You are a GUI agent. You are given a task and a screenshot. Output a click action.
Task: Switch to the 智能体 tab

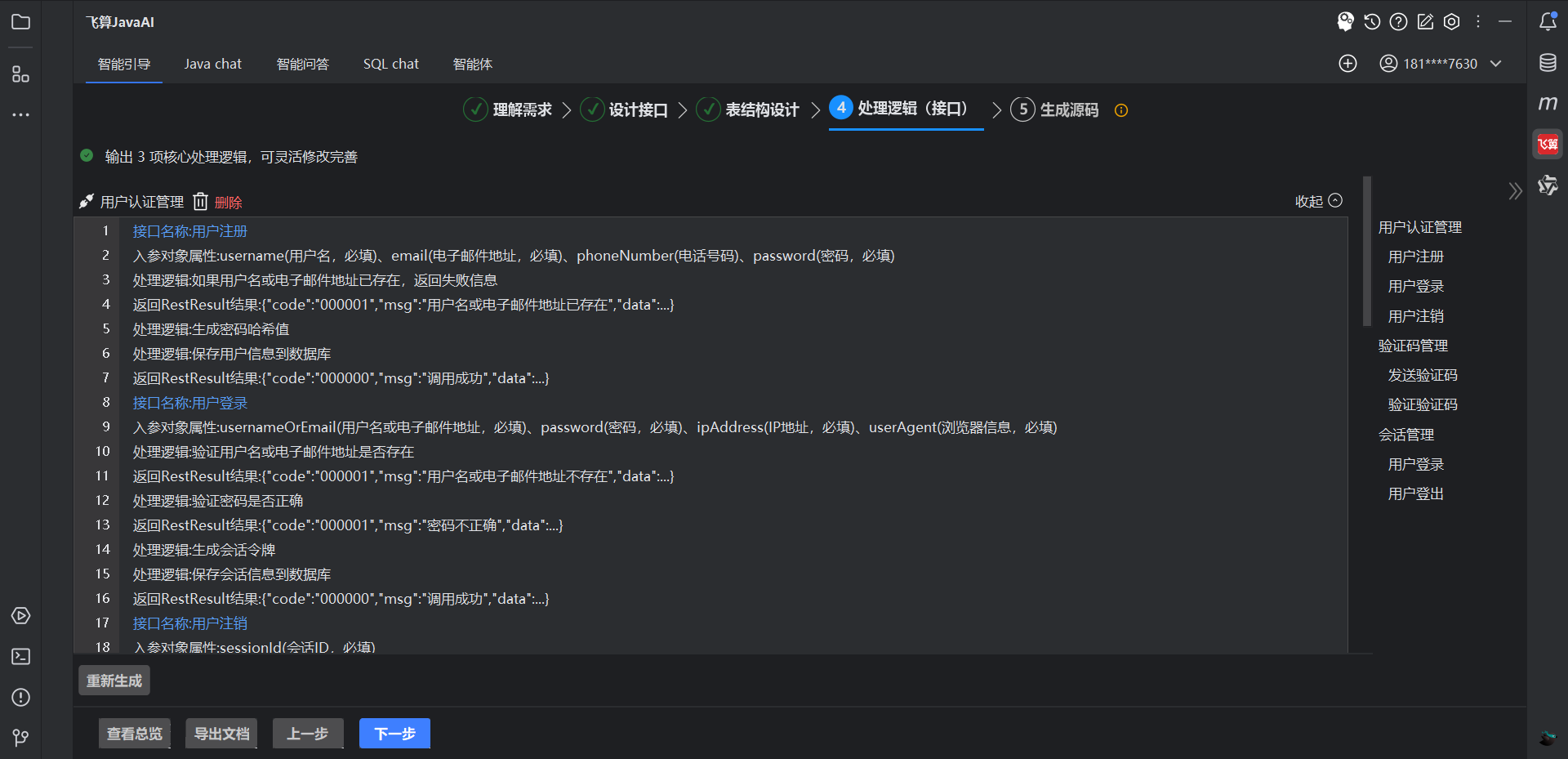[x=473, y=64]
